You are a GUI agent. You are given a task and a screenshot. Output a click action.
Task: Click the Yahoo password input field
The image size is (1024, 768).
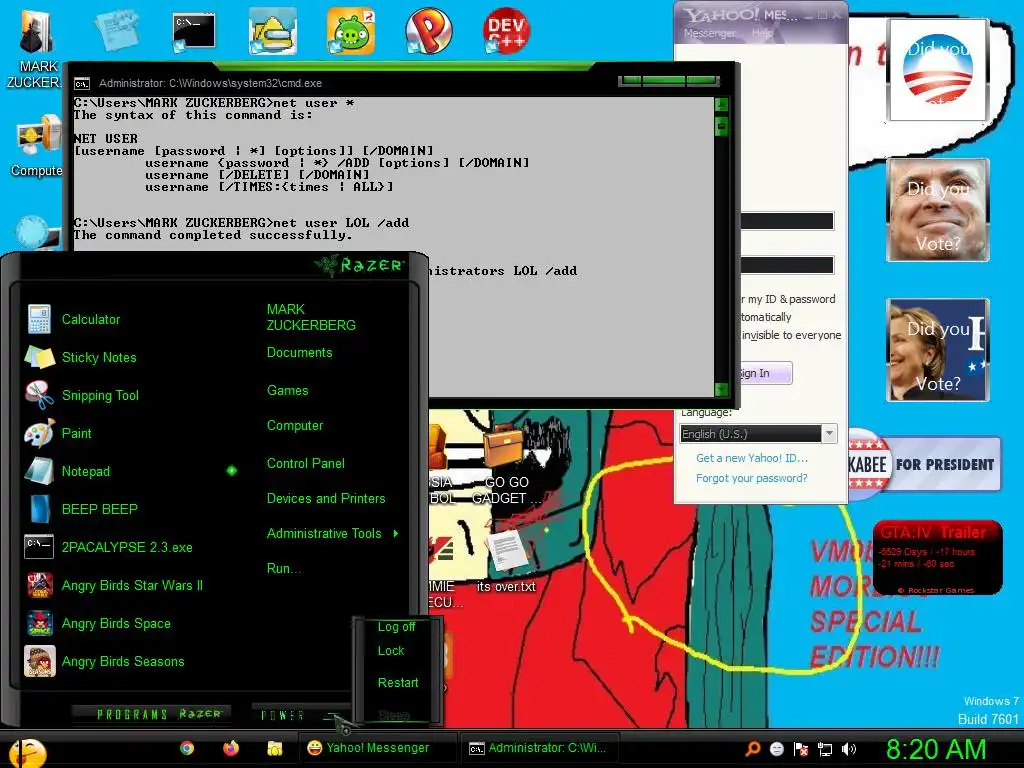787,265
